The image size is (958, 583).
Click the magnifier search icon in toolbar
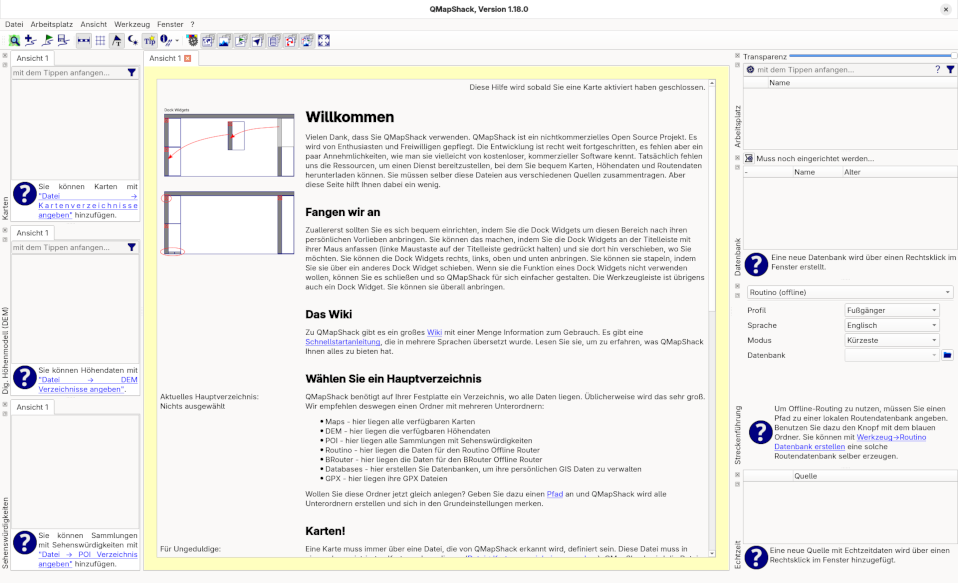14,41
